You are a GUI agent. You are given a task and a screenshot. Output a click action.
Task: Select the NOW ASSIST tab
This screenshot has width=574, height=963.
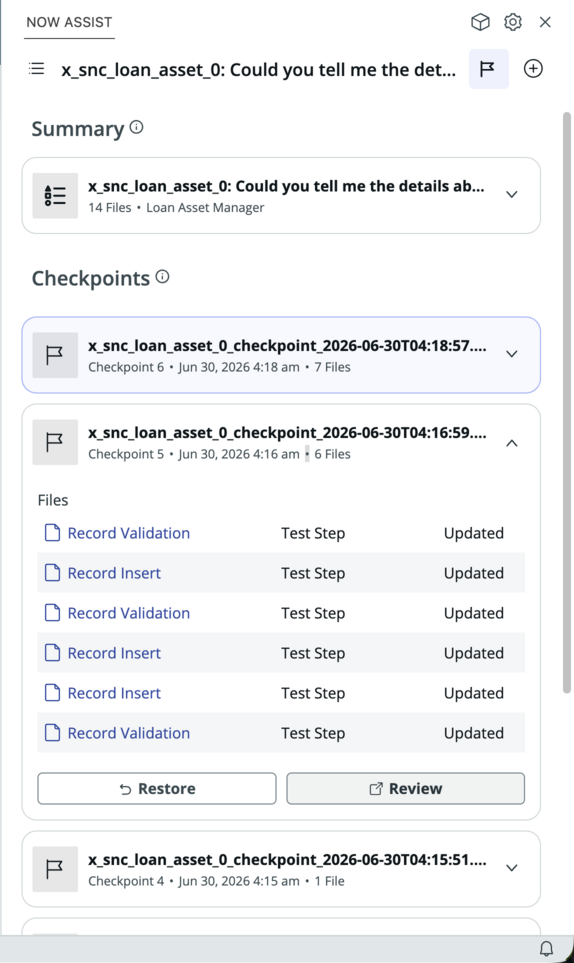(69, 23)
